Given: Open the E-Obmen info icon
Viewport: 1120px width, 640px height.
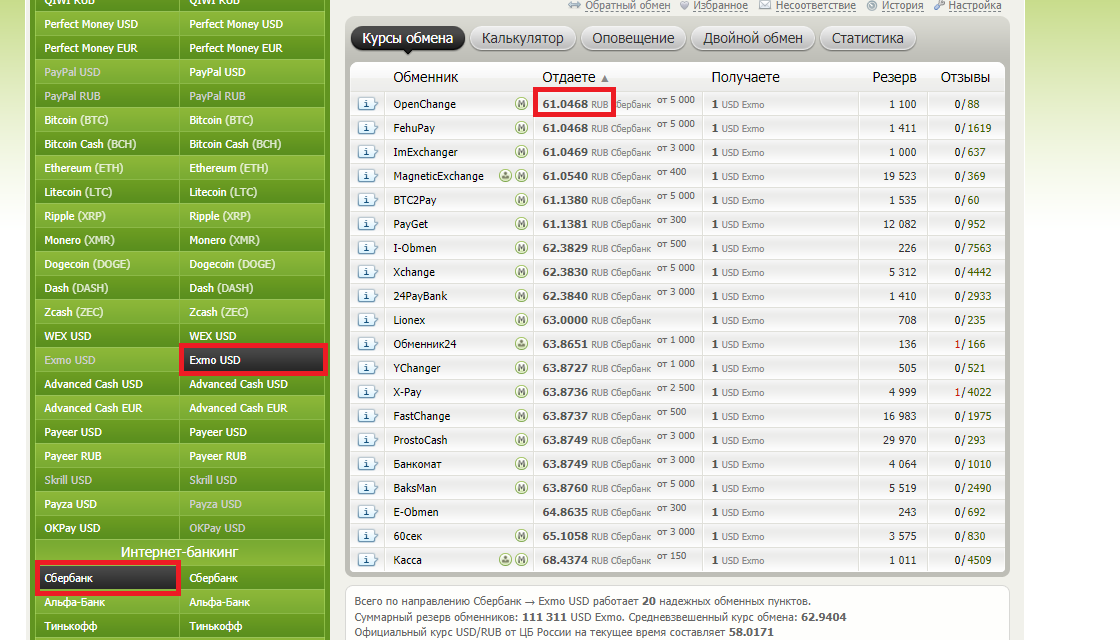Looking at the screenshot, I should (367, 512).
